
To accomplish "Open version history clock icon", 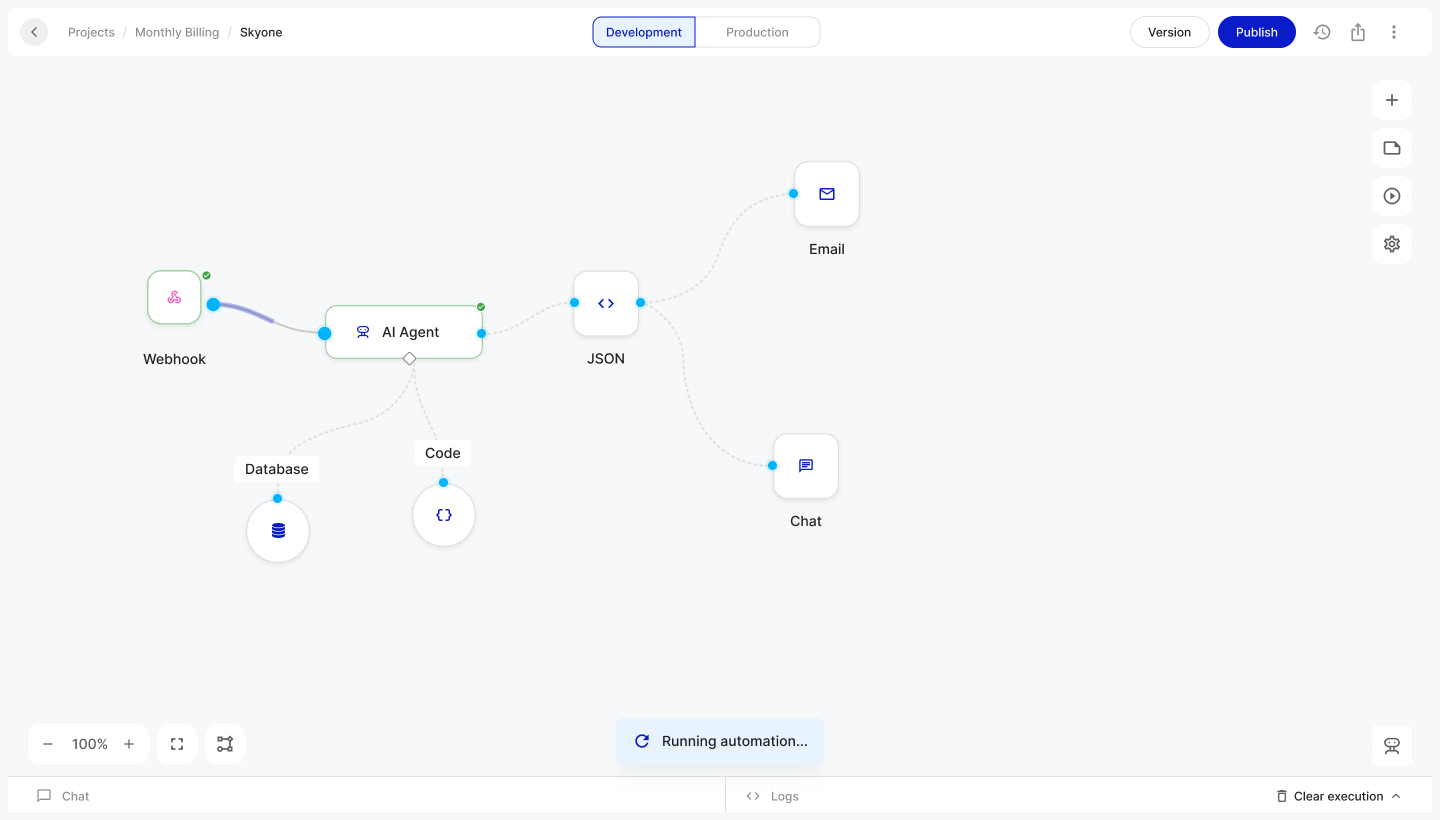I will [x=1322, y=32].
